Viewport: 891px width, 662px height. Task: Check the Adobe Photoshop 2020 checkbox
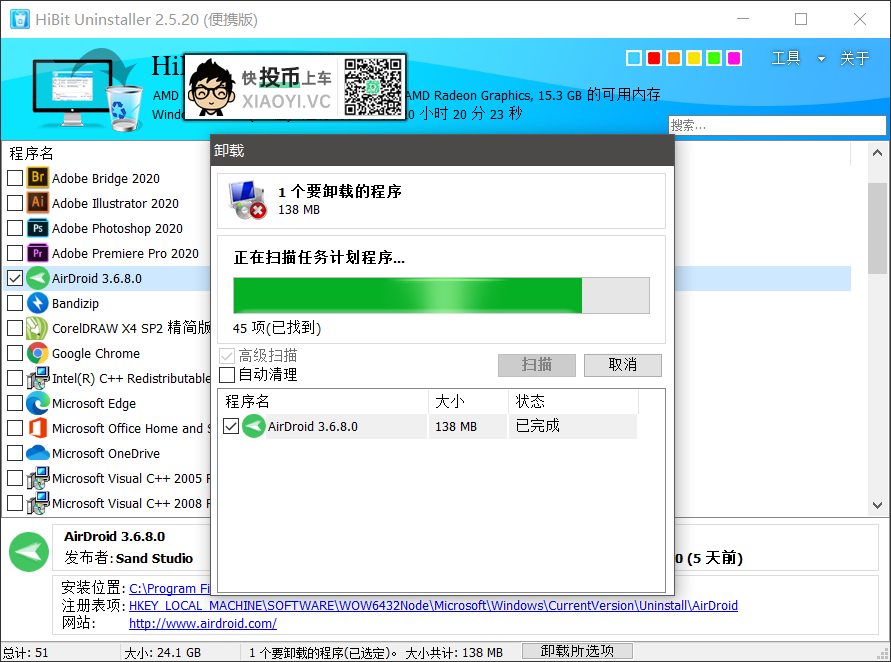[x=15, y=228]
